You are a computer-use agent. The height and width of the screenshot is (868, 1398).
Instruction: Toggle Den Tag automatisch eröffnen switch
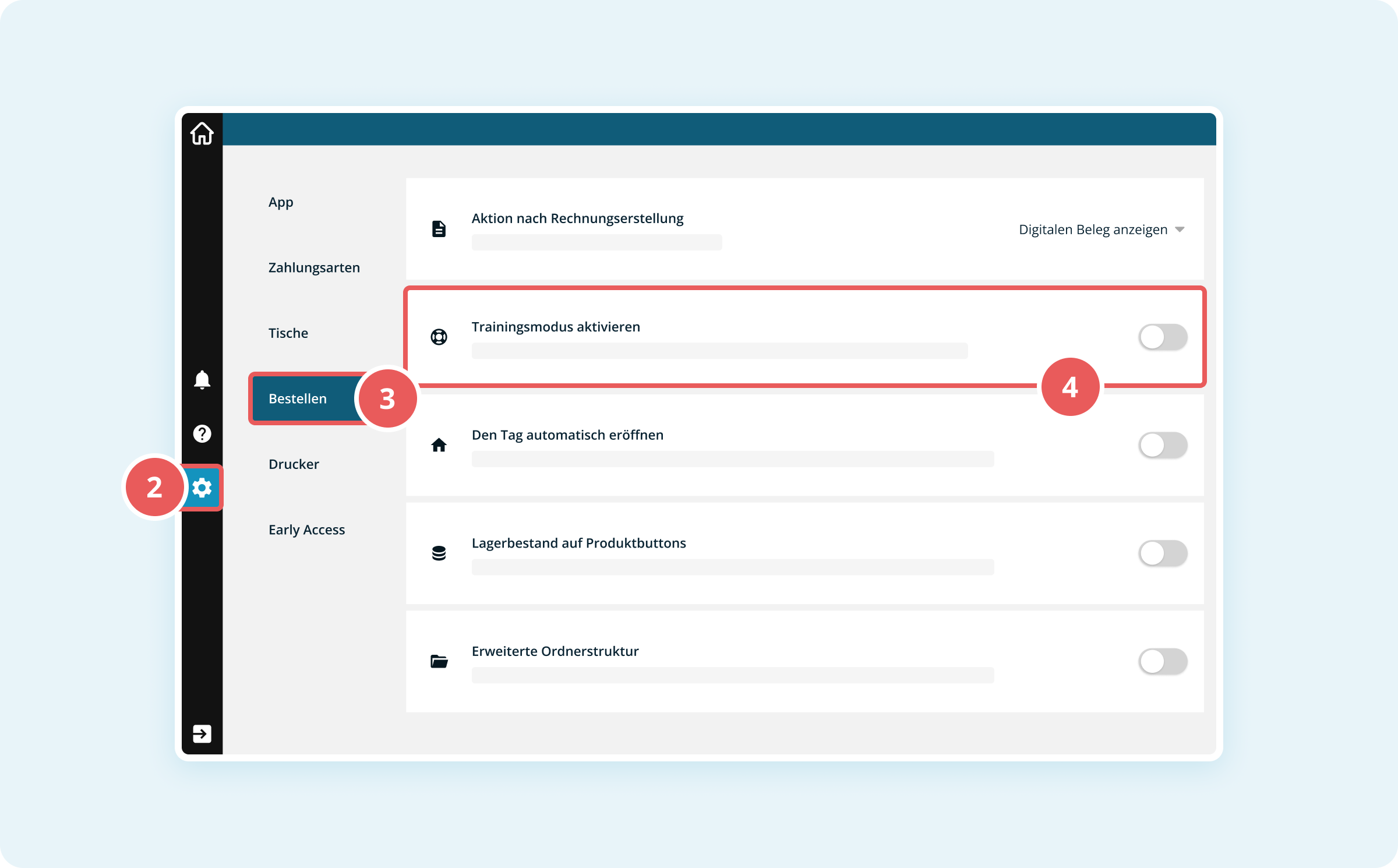coord(1162,445)
